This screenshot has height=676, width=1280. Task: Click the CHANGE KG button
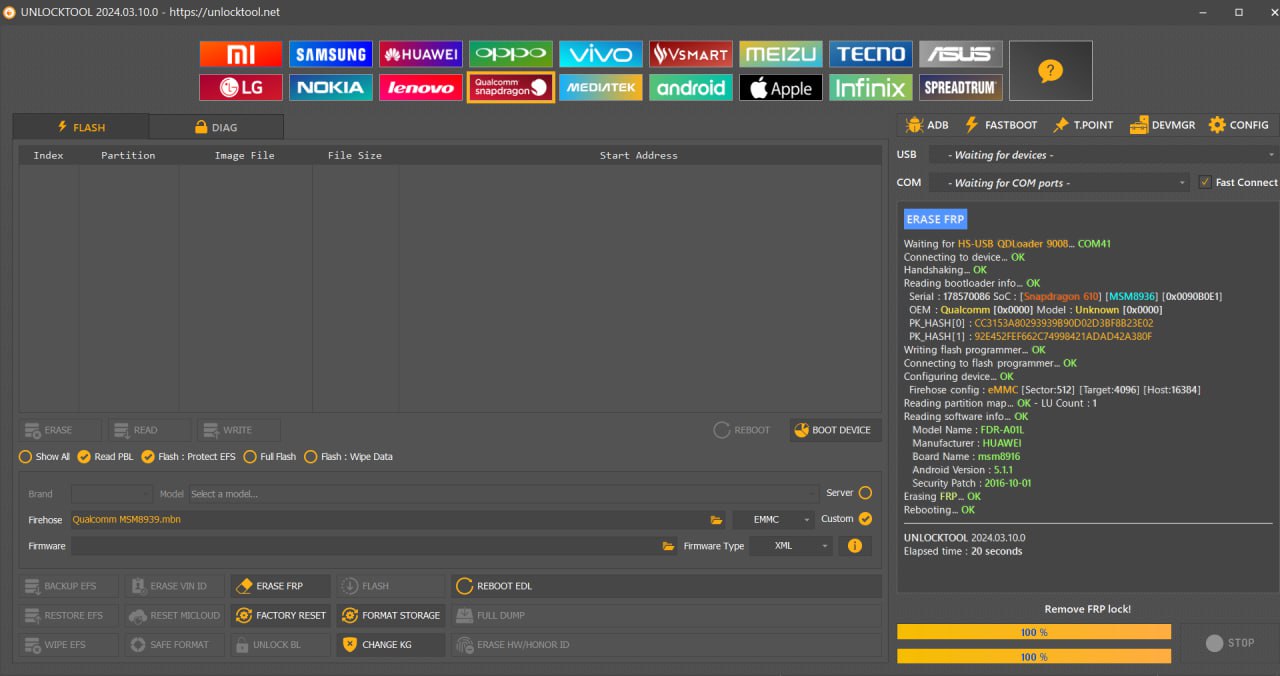(390, 645)
